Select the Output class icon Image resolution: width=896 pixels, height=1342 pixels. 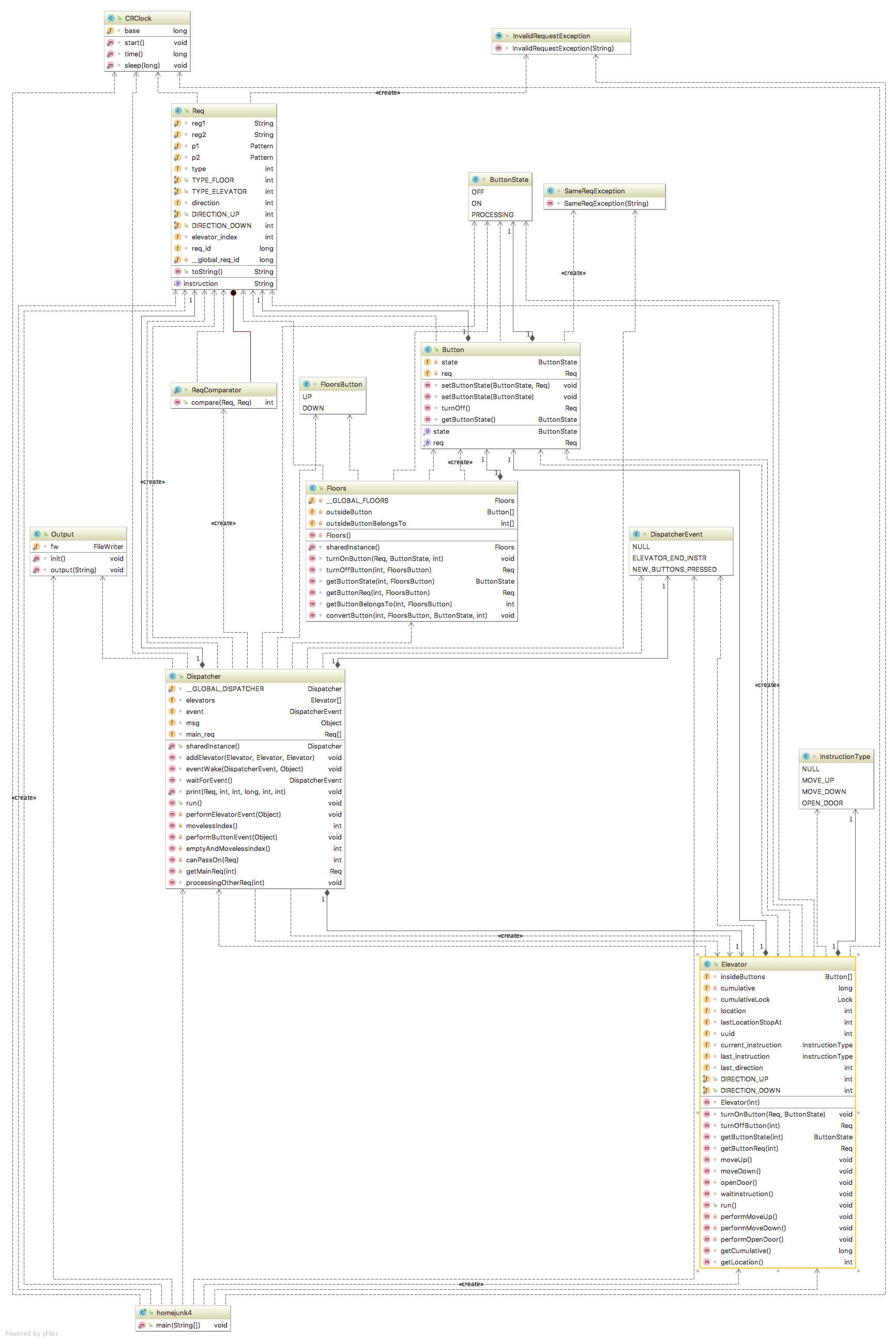(37, 534)
